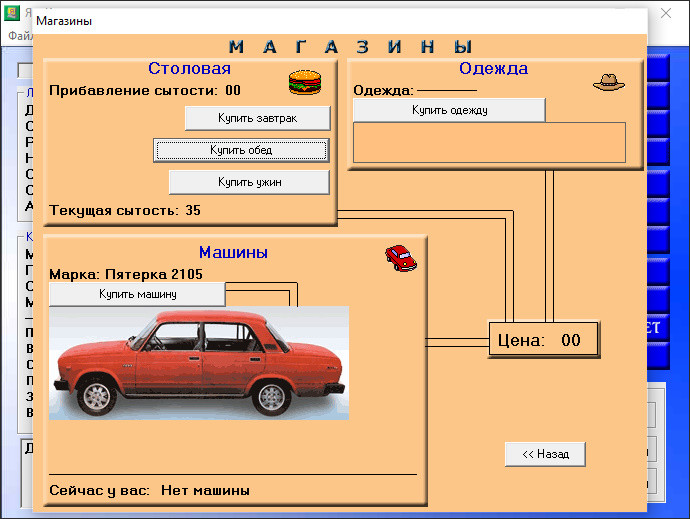Click the Текущая сытость value label
This screenshot has height=519, width=690.
125,210
